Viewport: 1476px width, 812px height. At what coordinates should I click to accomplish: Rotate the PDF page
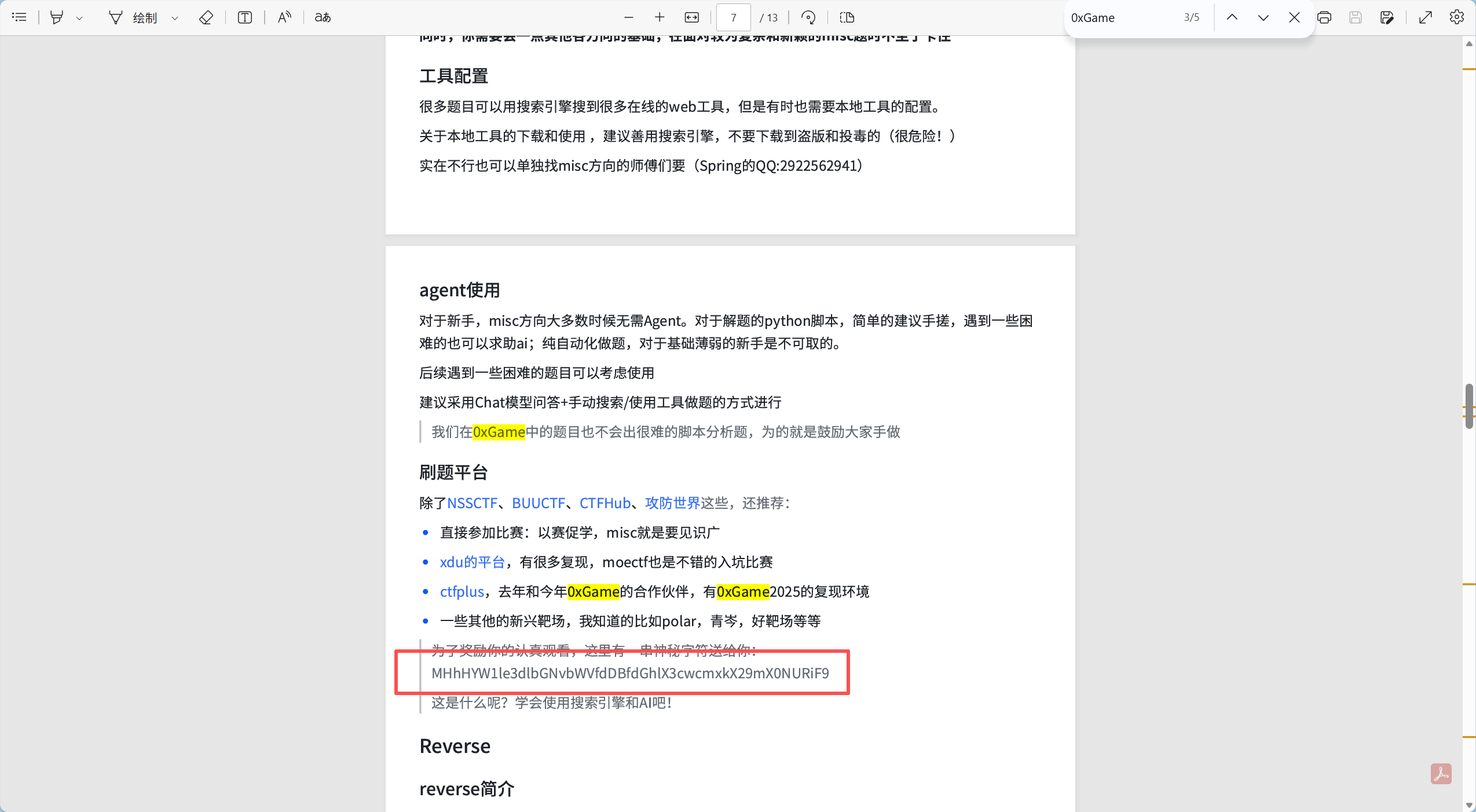(x=808, y=17)
